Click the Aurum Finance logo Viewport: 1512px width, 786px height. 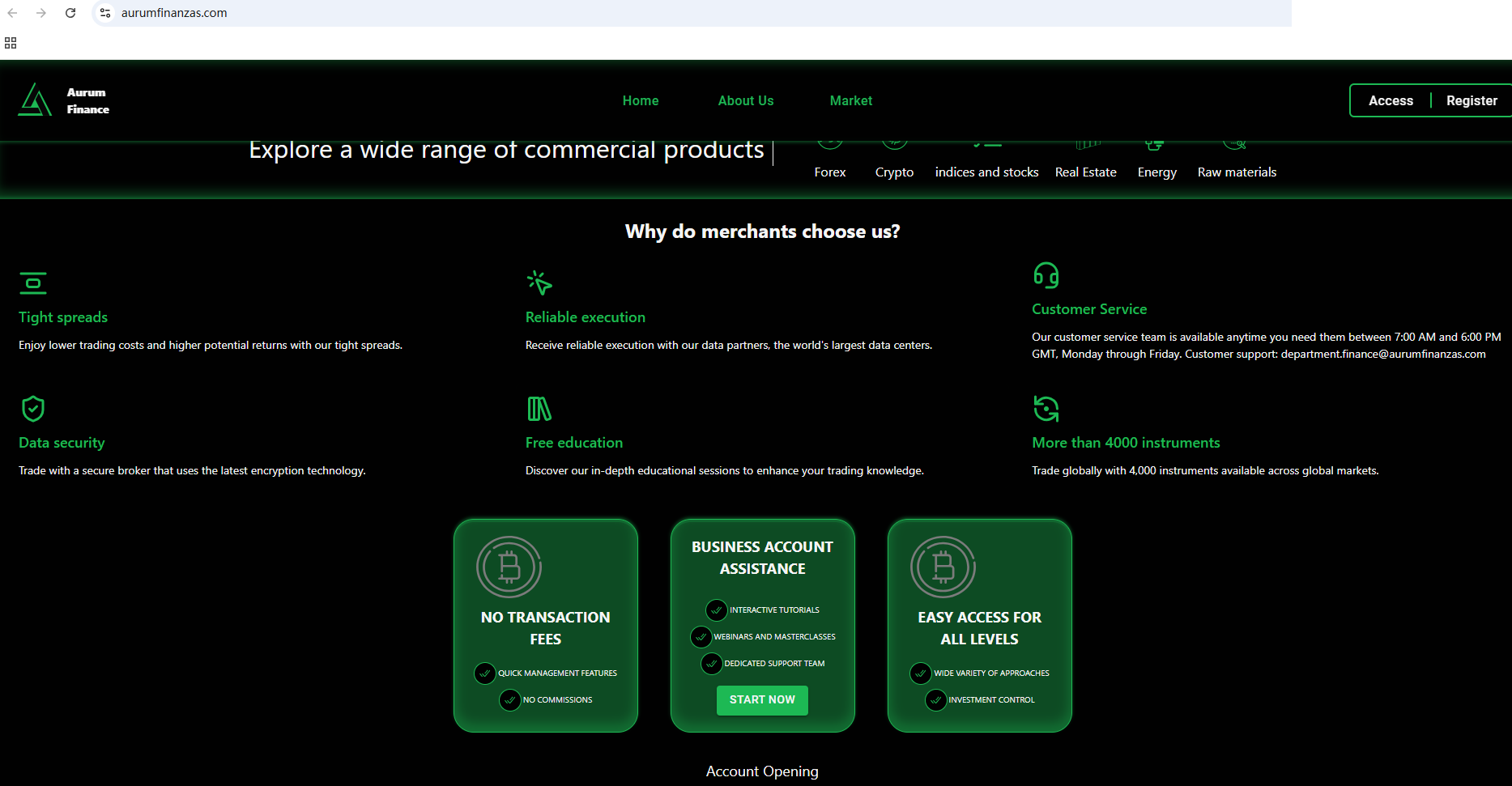63,100
